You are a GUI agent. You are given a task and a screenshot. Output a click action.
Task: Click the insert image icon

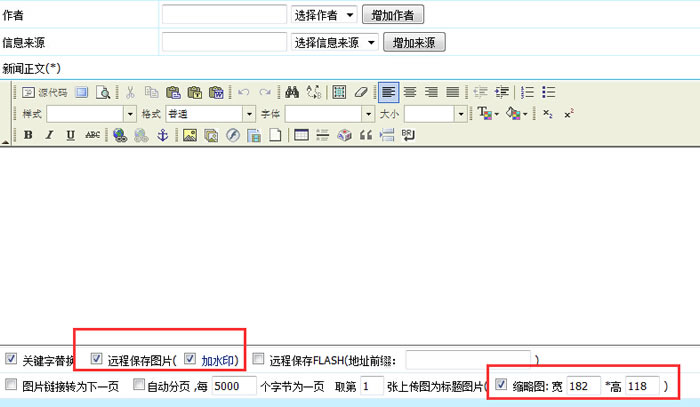(x=190, y=135)
